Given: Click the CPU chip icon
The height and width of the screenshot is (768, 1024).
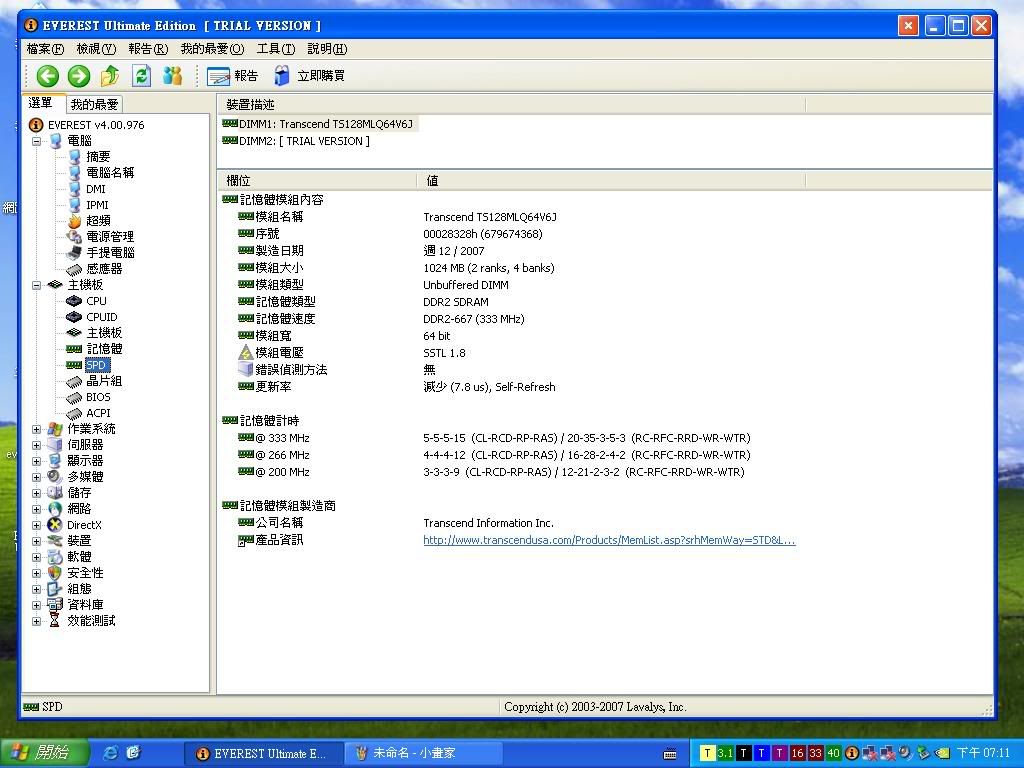Looking at the screenshot, I should coord(74,301).
